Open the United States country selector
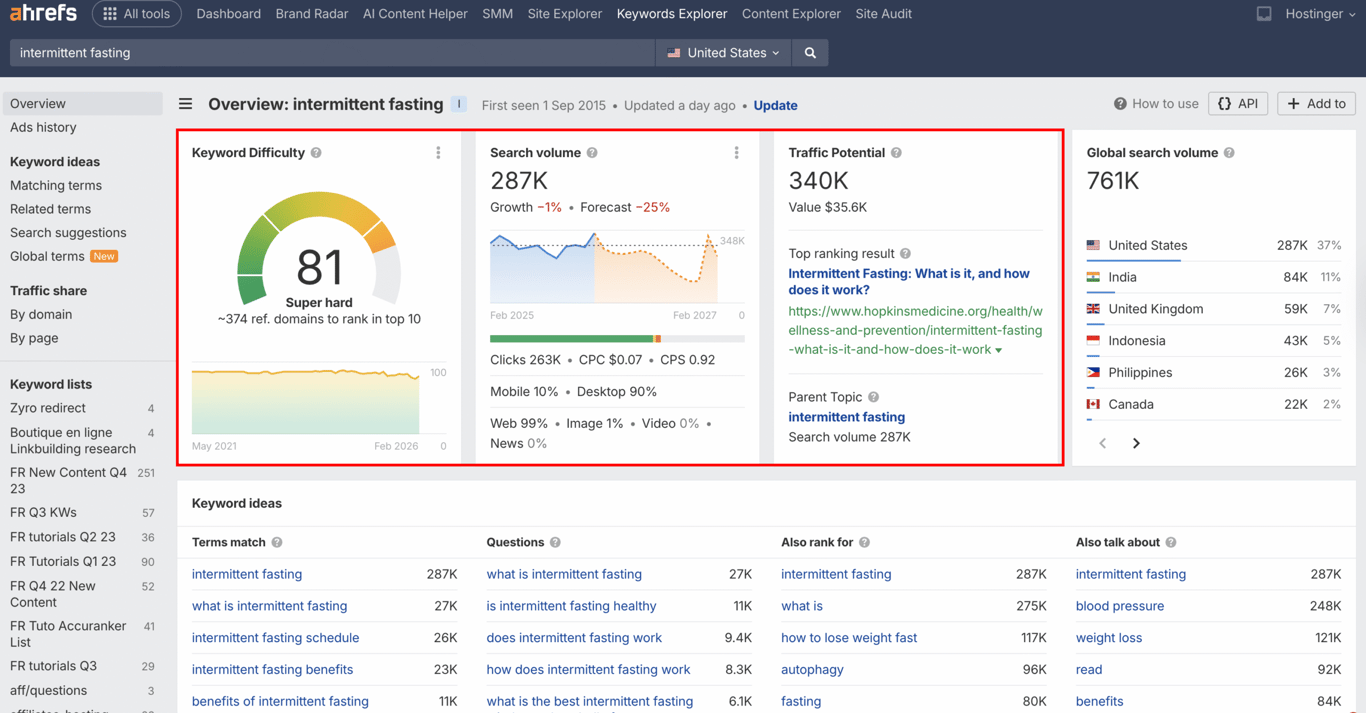The image size is (1366, 713). 722,53
